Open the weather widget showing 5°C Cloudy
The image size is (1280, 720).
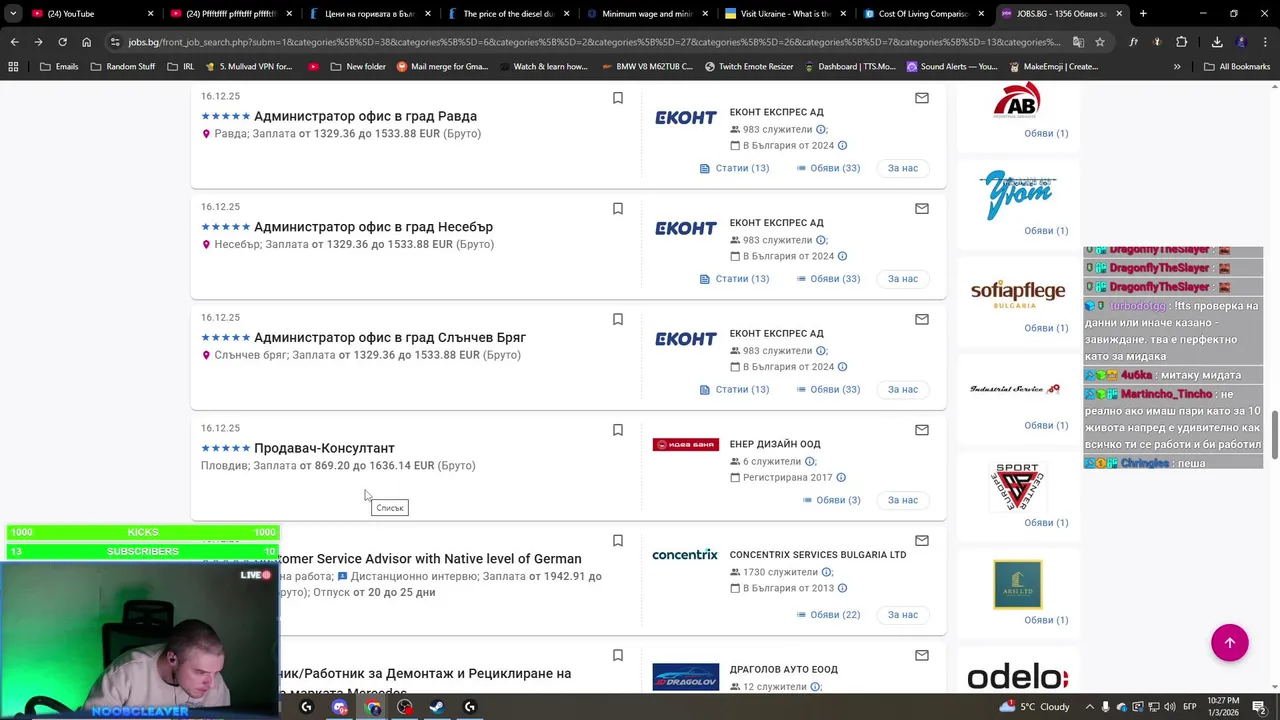coord(1033,707)
